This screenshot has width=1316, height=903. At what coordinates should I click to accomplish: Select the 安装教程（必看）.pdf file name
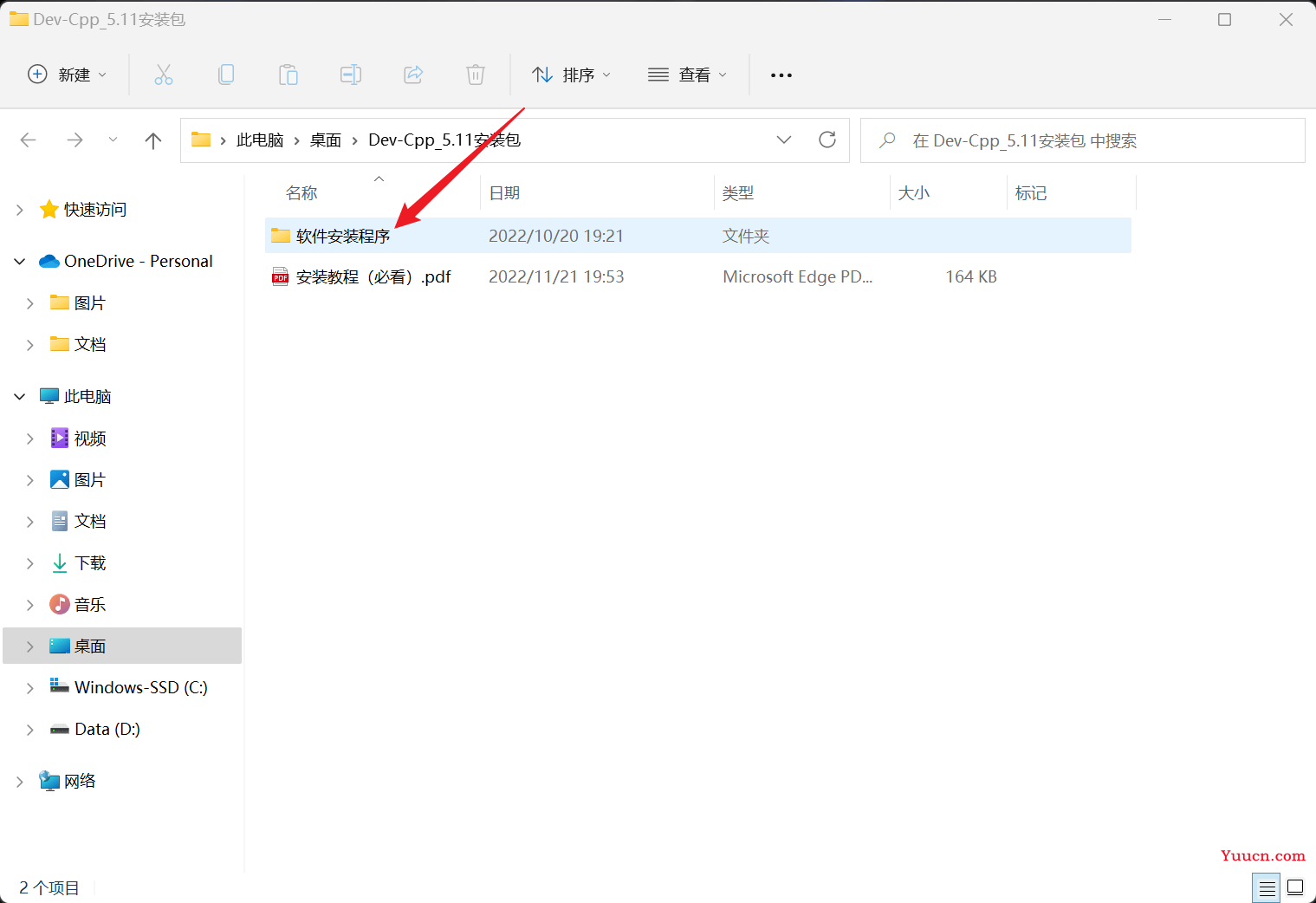coord(373,277)
